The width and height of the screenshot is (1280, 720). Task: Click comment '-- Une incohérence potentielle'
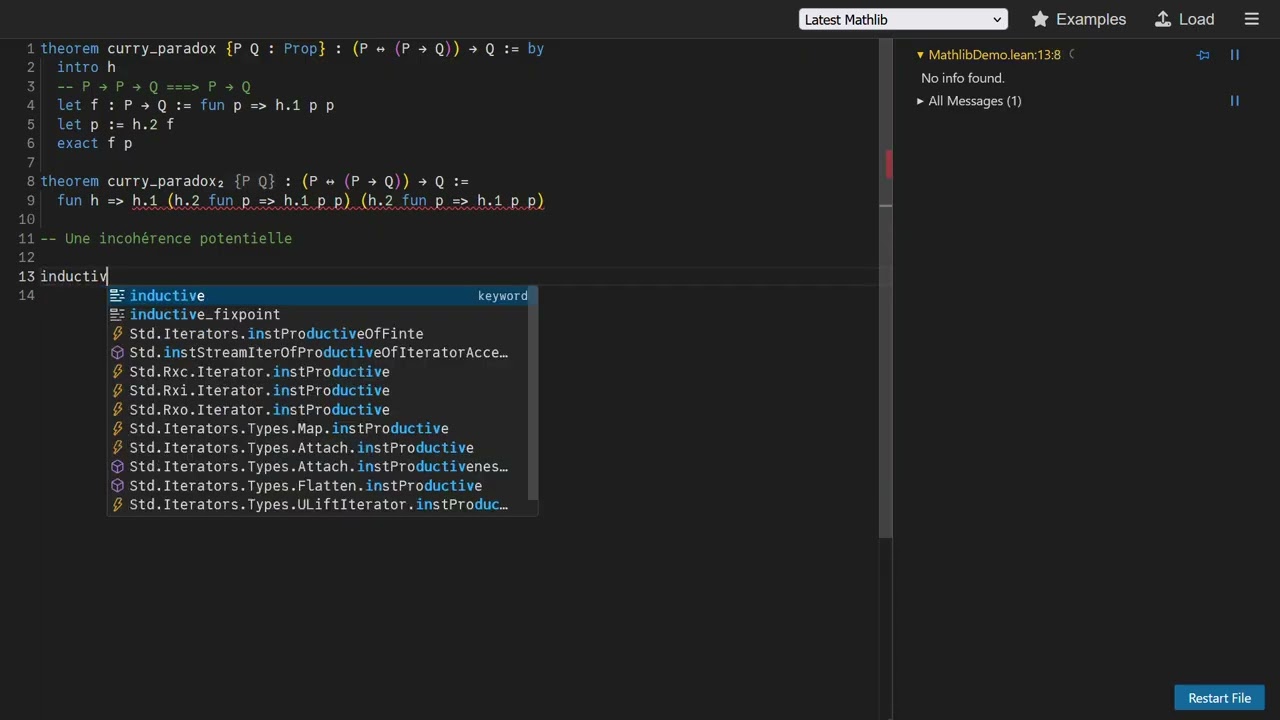pyautogui.click(x=166, y=239)
